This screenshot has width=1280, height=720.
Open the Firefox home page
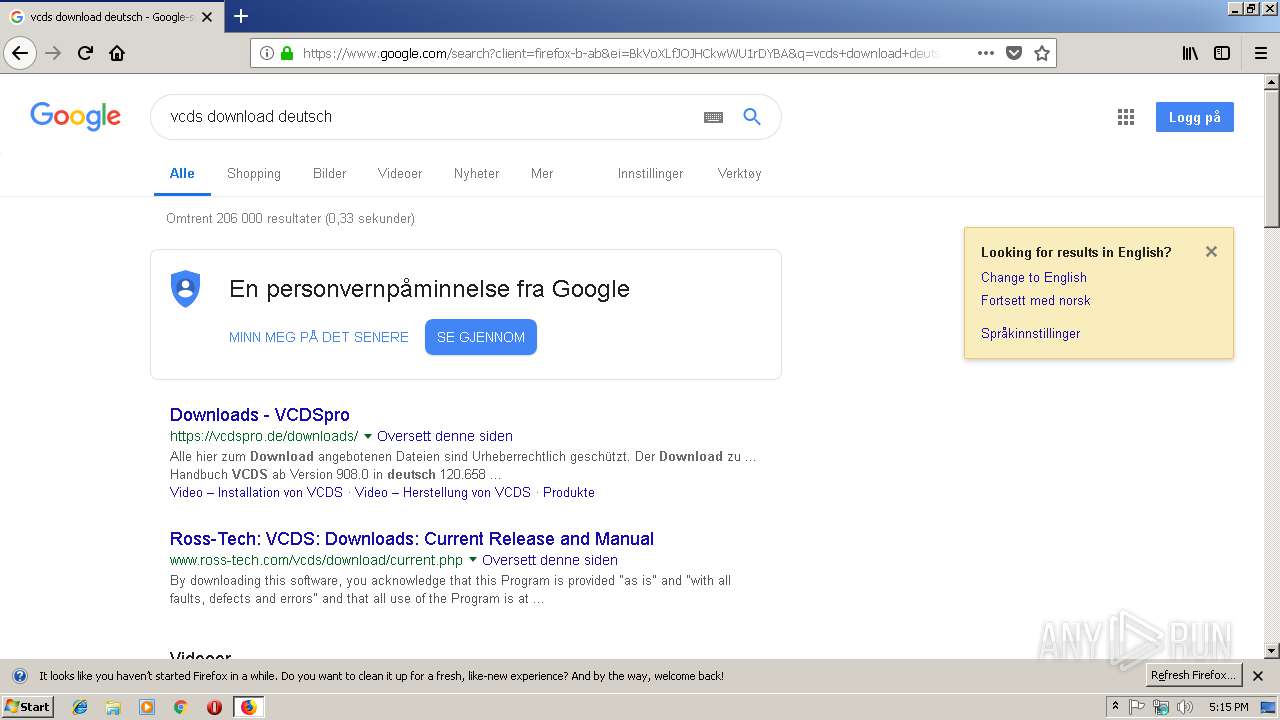point(117,53)
